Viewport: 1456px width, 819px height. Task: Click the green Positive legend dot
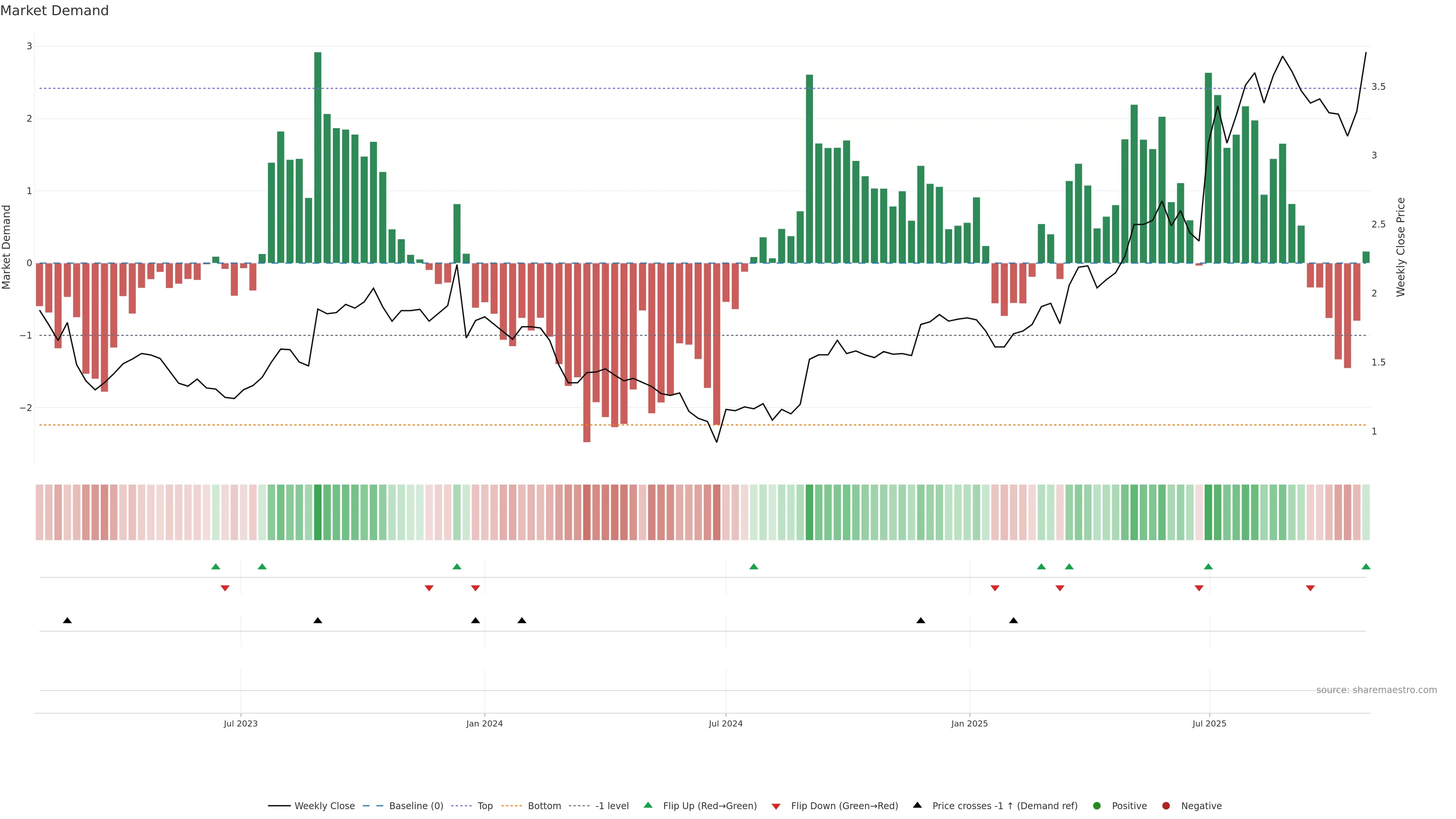click(1097, 806)
